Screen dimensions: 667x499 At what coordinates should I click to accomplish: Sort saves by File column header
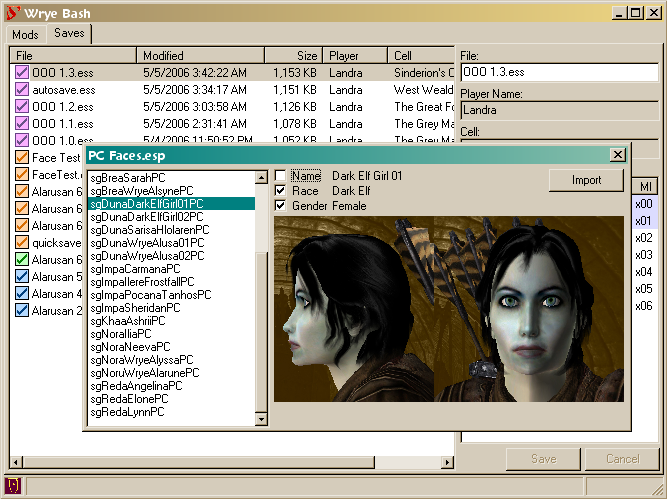(73, 55)
